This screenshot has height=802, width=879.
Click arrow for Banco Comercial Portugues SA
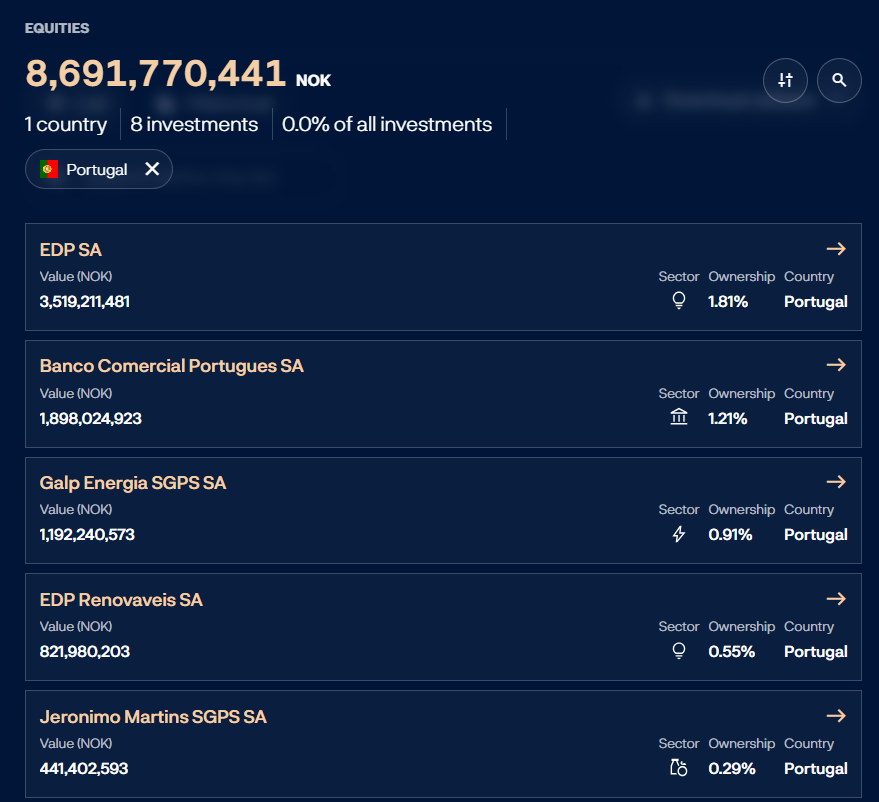click(836, 365)
